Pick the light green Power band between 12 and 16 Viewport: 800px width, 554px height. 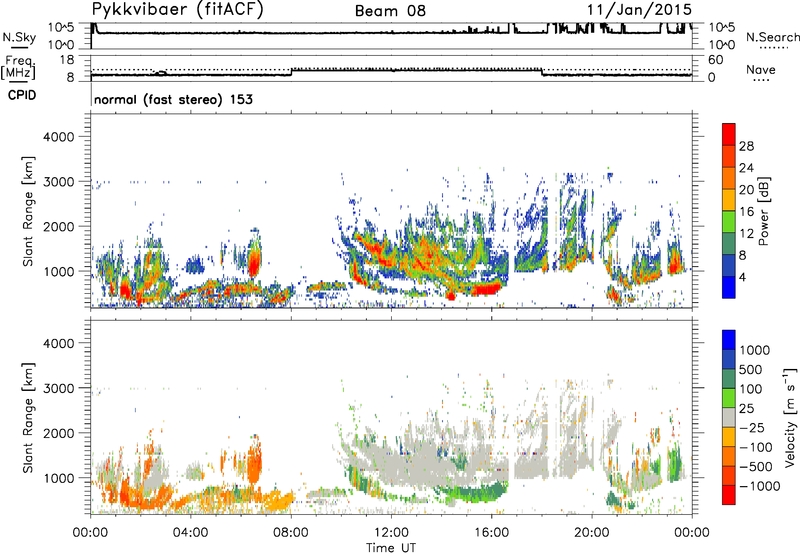(729, 222)
